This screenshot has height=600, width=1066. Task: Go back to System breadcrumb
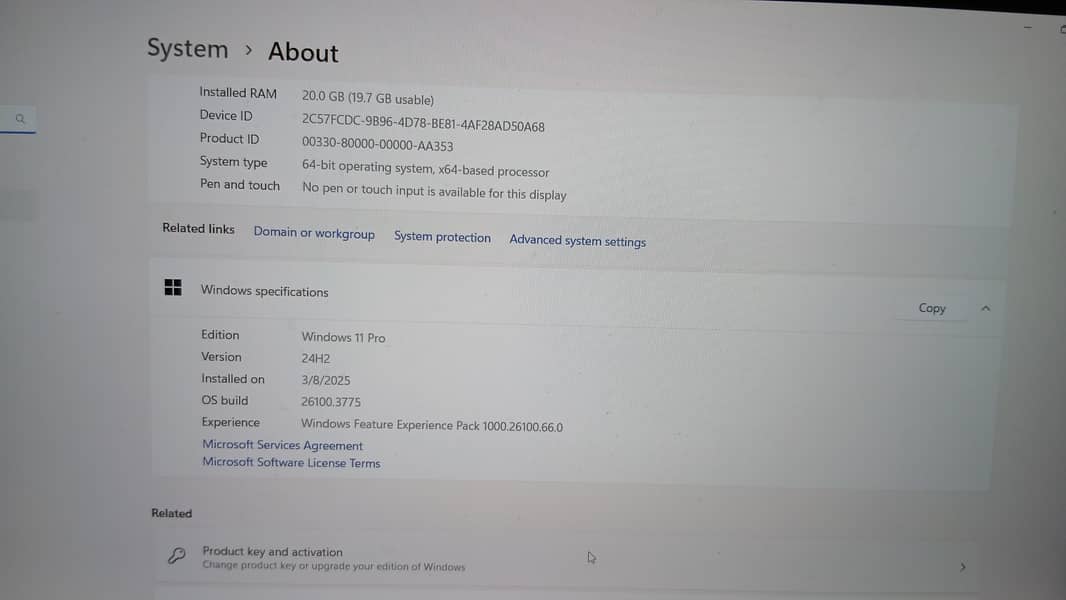click(x=188, y=49)
